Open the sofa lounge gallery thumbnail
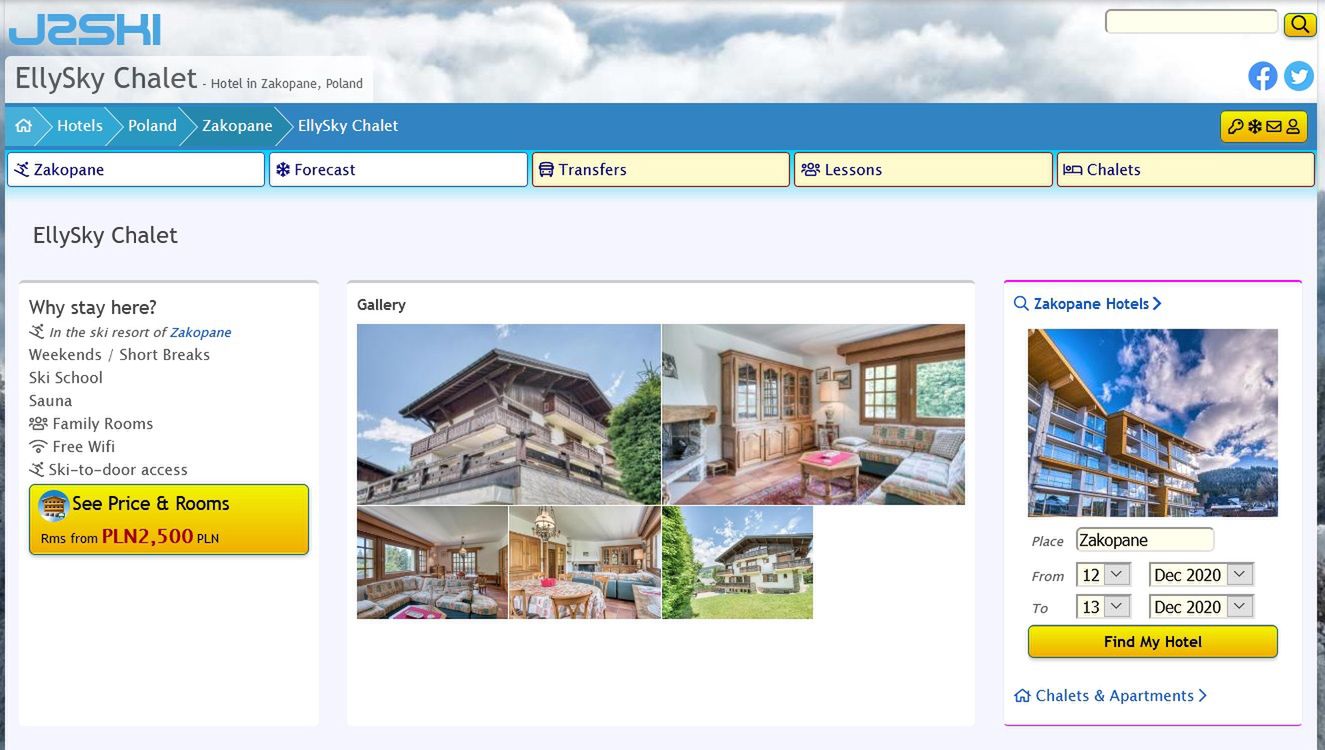The image size is (1325, 750). click(x=432, y=562)
